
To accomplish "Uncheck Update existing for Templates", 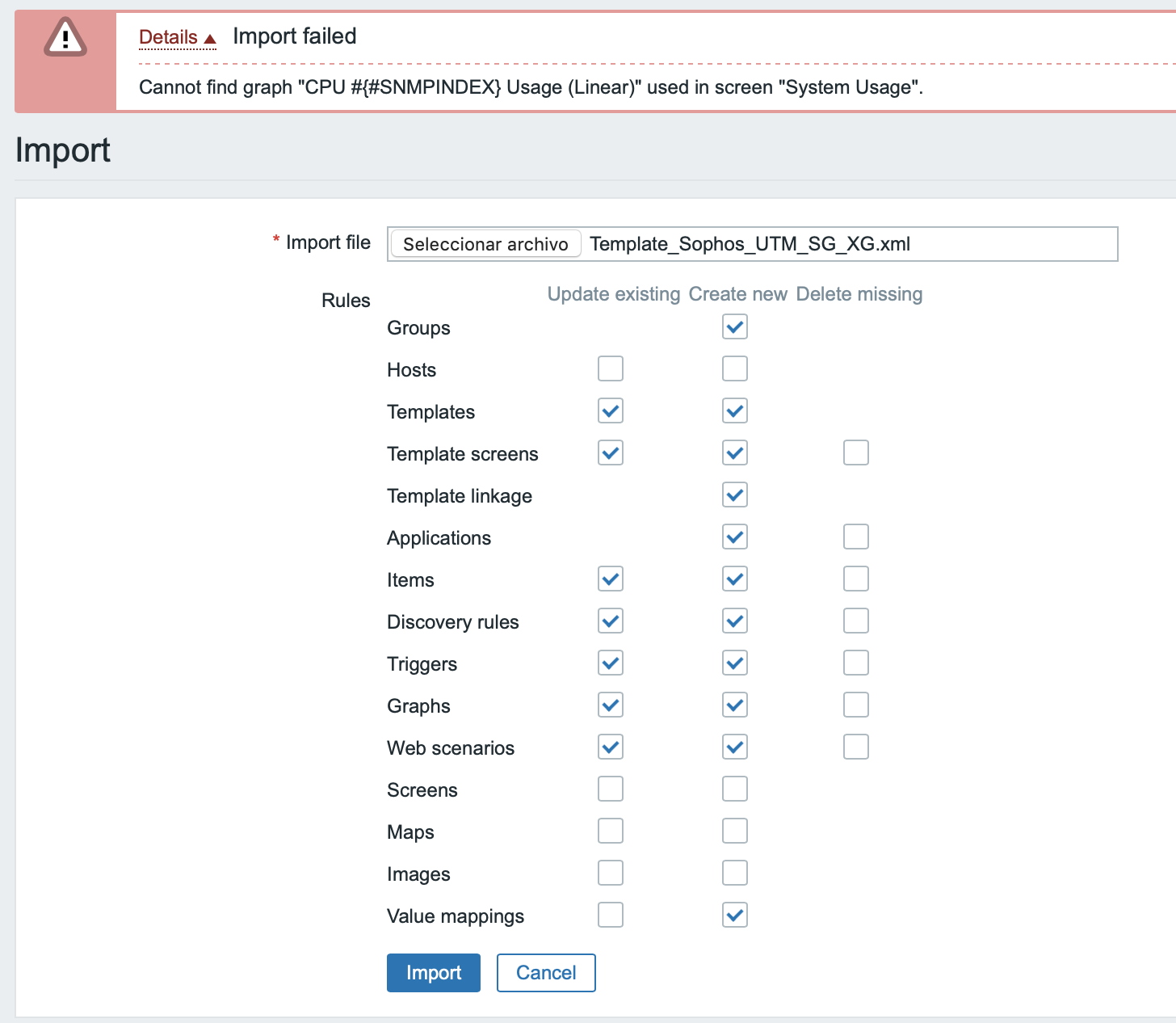I will point(611,411).
